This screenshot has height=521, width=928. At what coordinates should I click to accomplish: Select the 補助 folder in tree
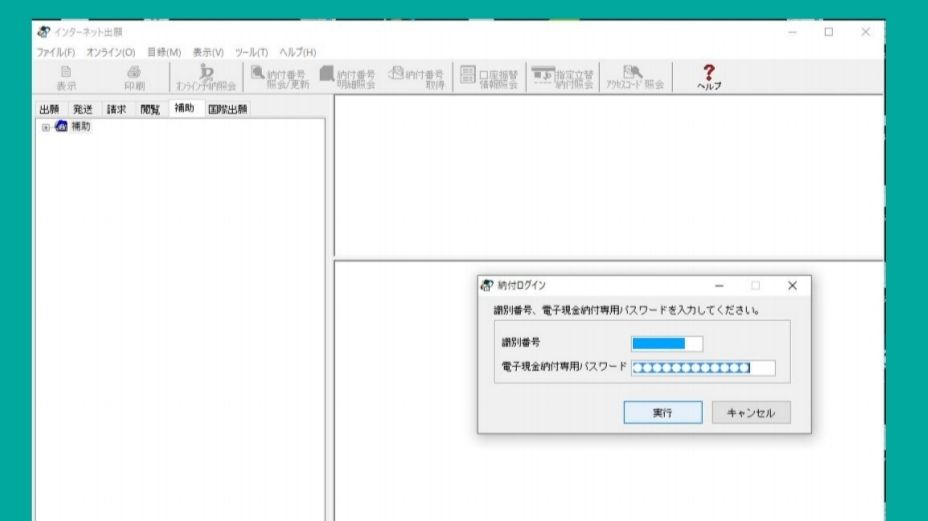(x=79, y=127)
